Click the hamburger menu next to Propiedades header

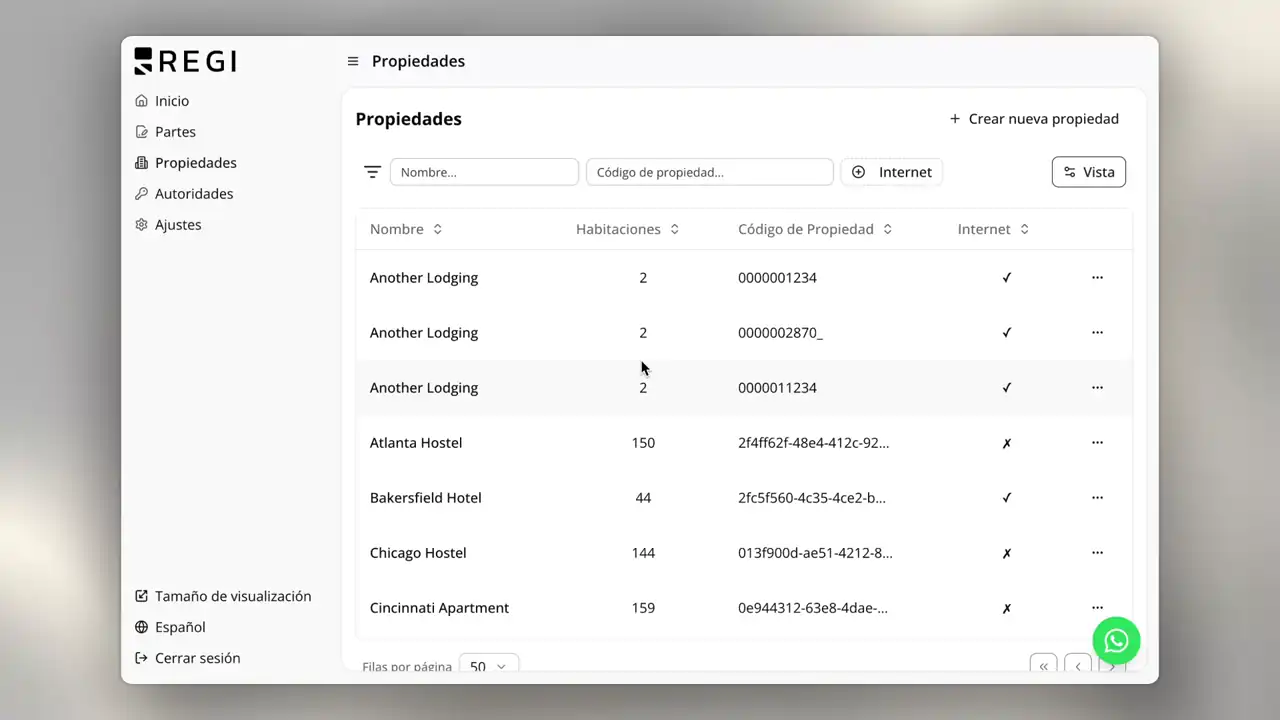352,61
